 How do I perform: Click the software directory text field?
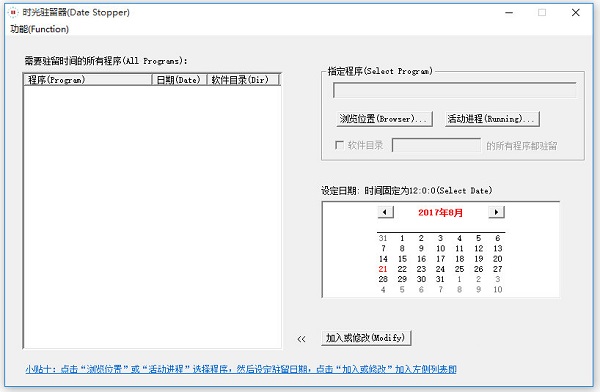click(x=436, y=145)
